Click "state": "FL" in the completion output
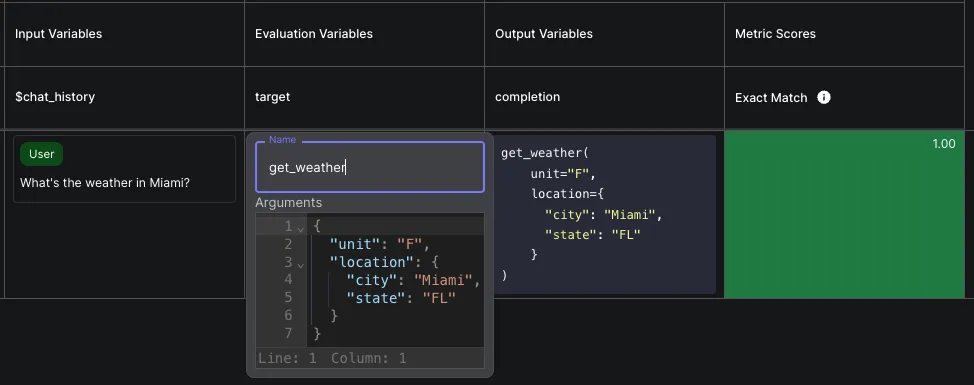This screenshot has height=385, width=974. pos(593,235)
